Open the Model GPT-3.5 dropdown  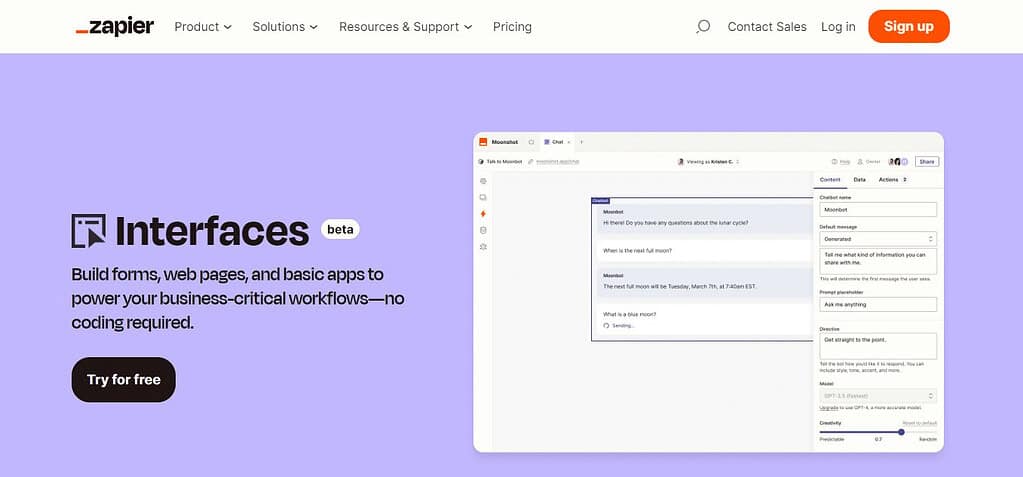click(878, 395)
